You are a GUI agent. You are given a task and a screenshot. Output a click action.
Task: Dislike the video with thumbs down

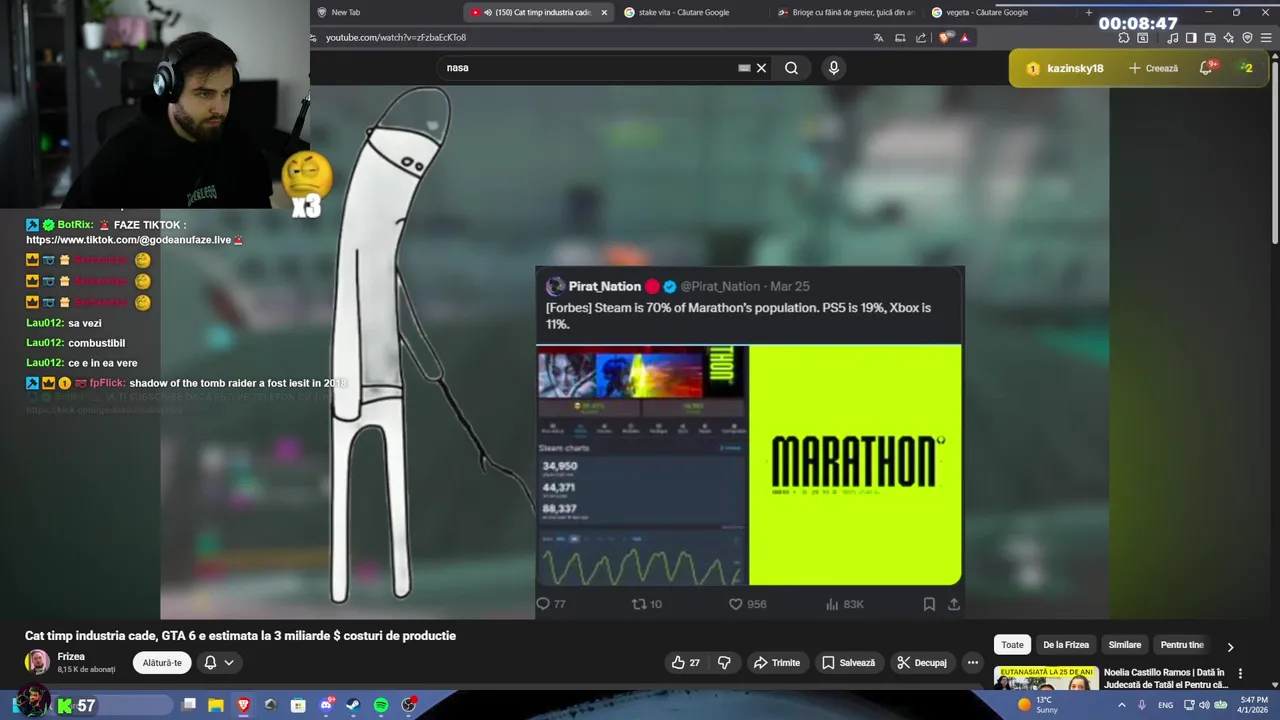[724, 662]
